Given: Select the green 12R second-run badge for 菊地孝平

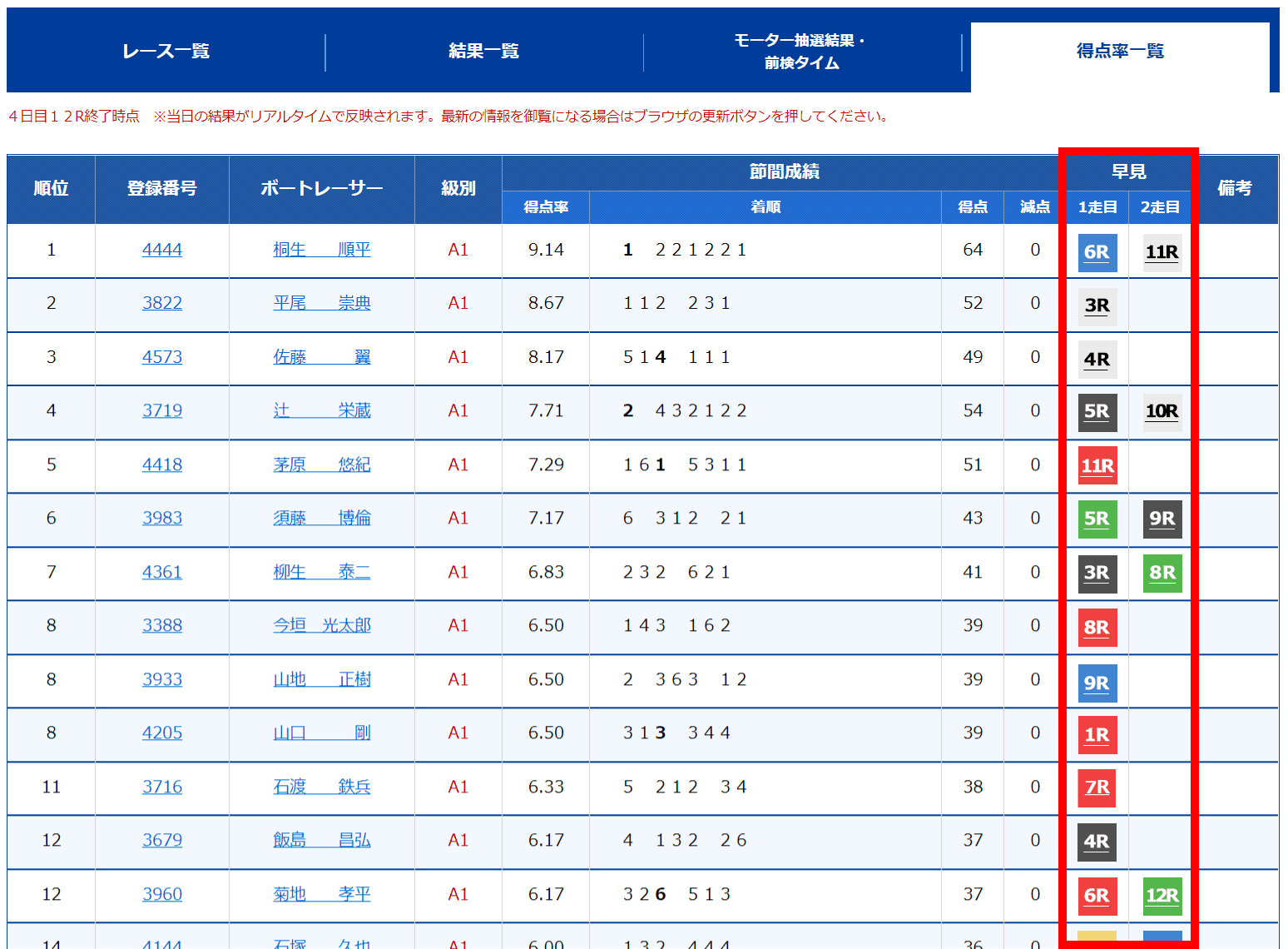Looking at the screenshot, I should tap(1162, 896).
